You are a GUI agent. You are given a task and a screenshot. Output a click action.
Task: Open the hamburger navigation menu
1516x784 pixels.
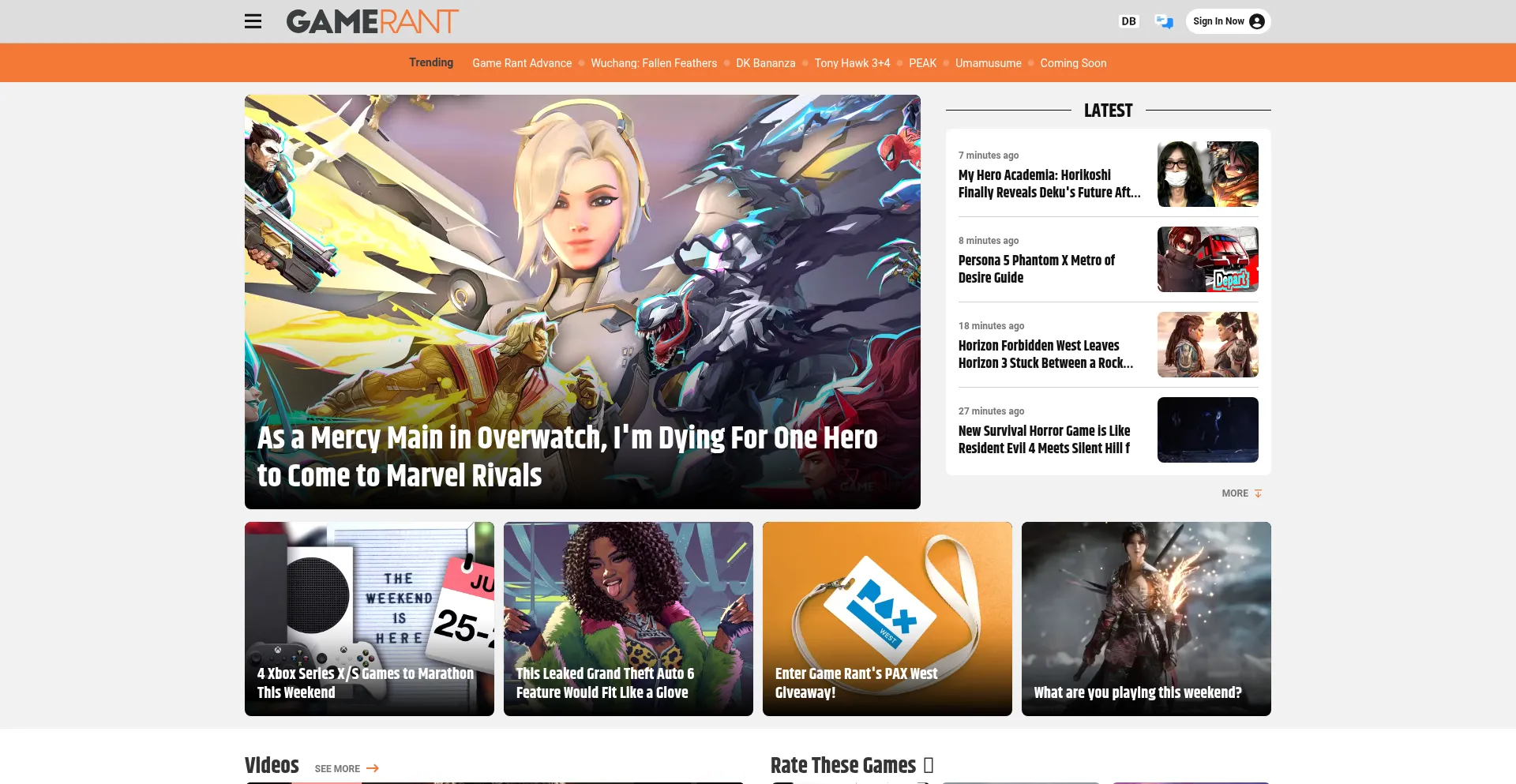click(x=253, y=21)
